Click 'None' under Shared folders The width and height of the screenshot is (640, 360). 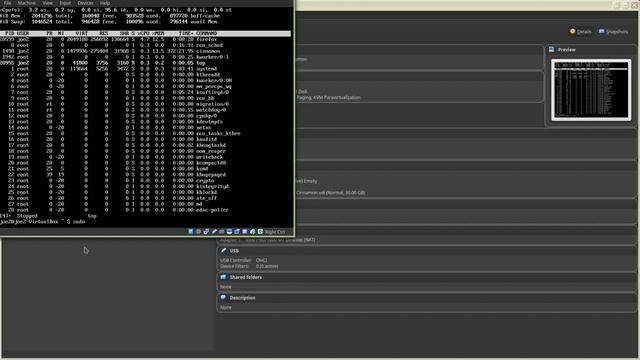226,287
